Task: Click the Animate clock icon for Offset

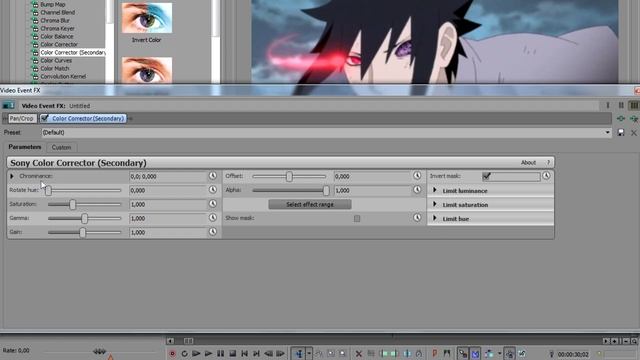Action: tap(417, 176)
